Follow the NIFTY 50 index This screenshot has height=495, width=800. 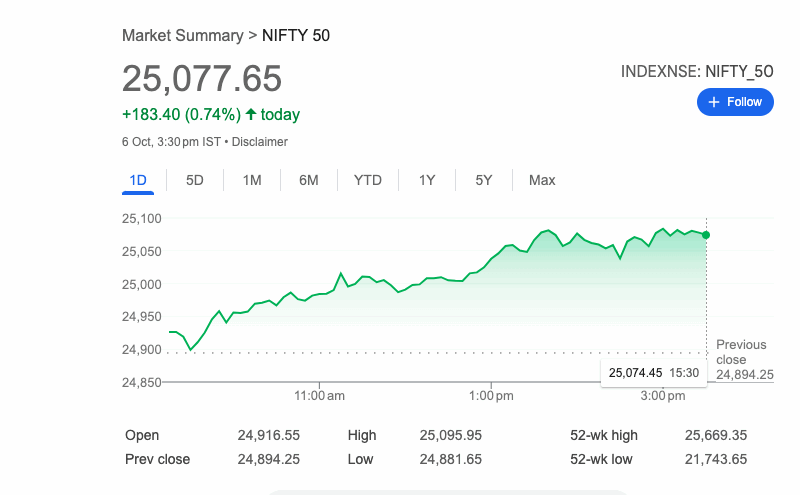coord(735,102)
